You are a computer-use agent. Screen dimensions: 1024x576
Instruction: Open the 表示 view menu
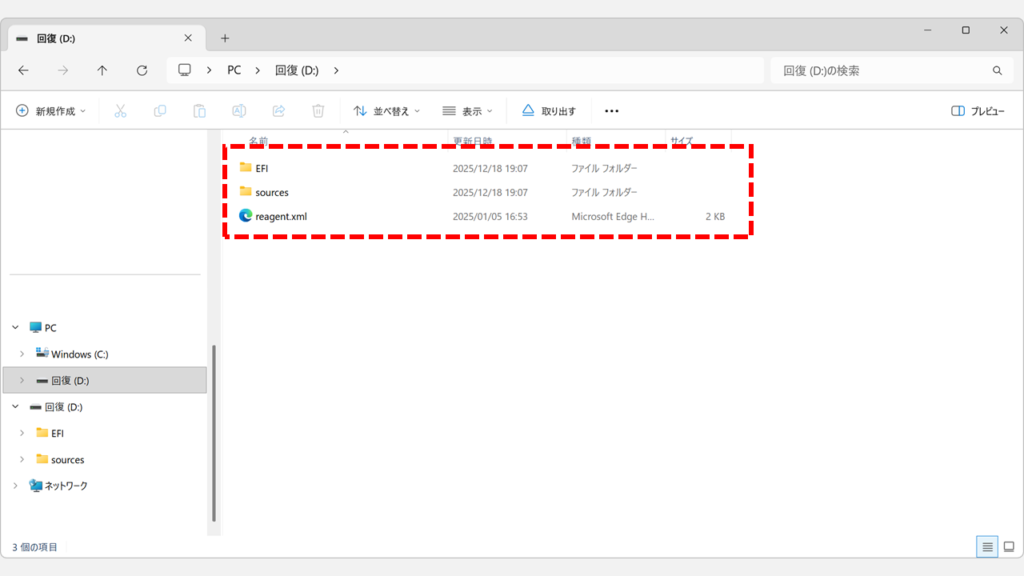468,111
